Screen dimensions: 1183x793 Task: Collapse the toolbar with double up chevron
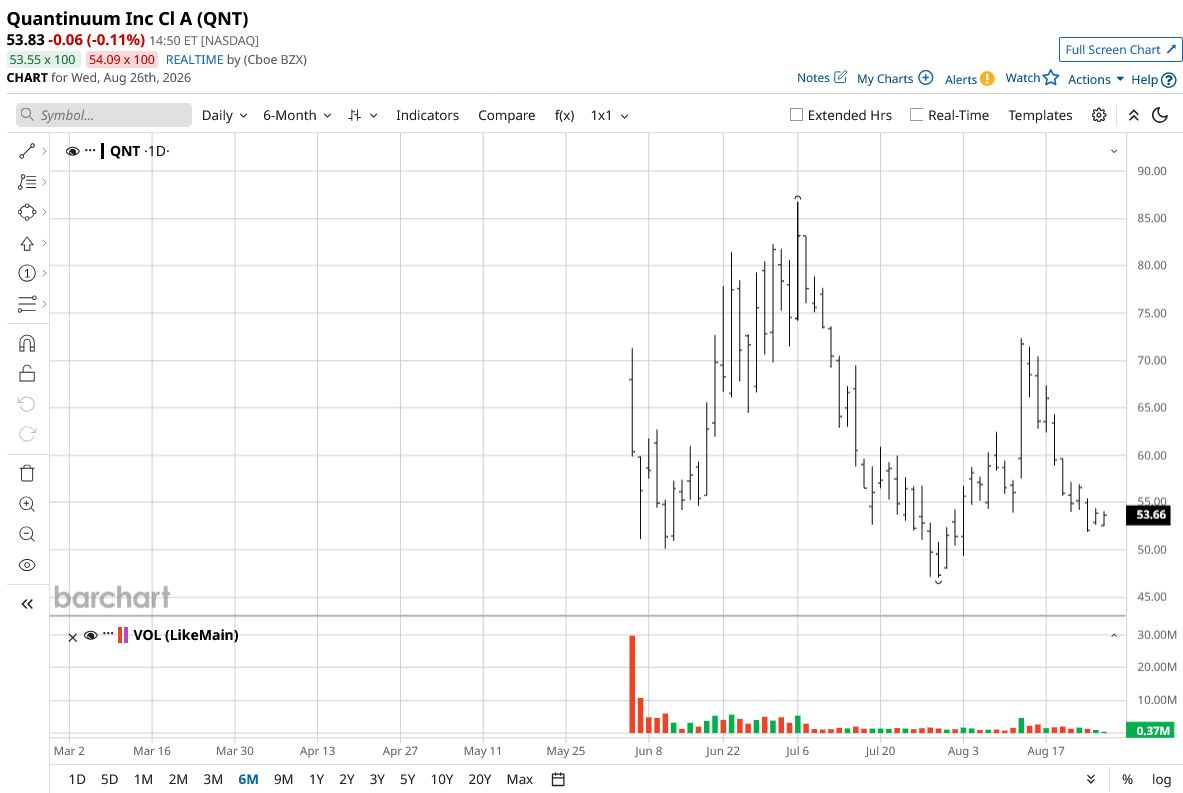(x=1133, y=115)
